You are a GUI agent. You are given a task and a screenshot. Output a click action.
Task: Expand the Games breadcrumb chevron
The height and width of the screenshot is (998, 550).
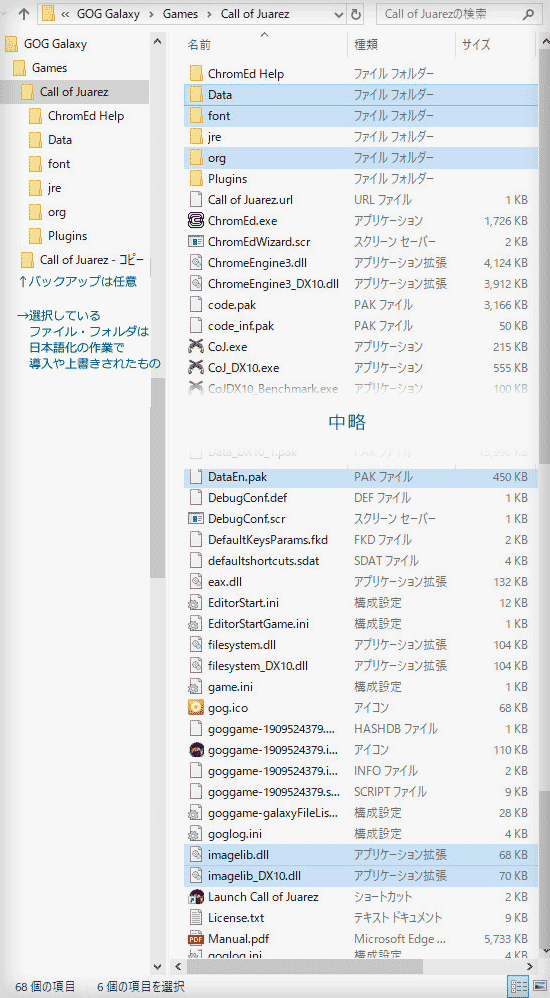211,14
